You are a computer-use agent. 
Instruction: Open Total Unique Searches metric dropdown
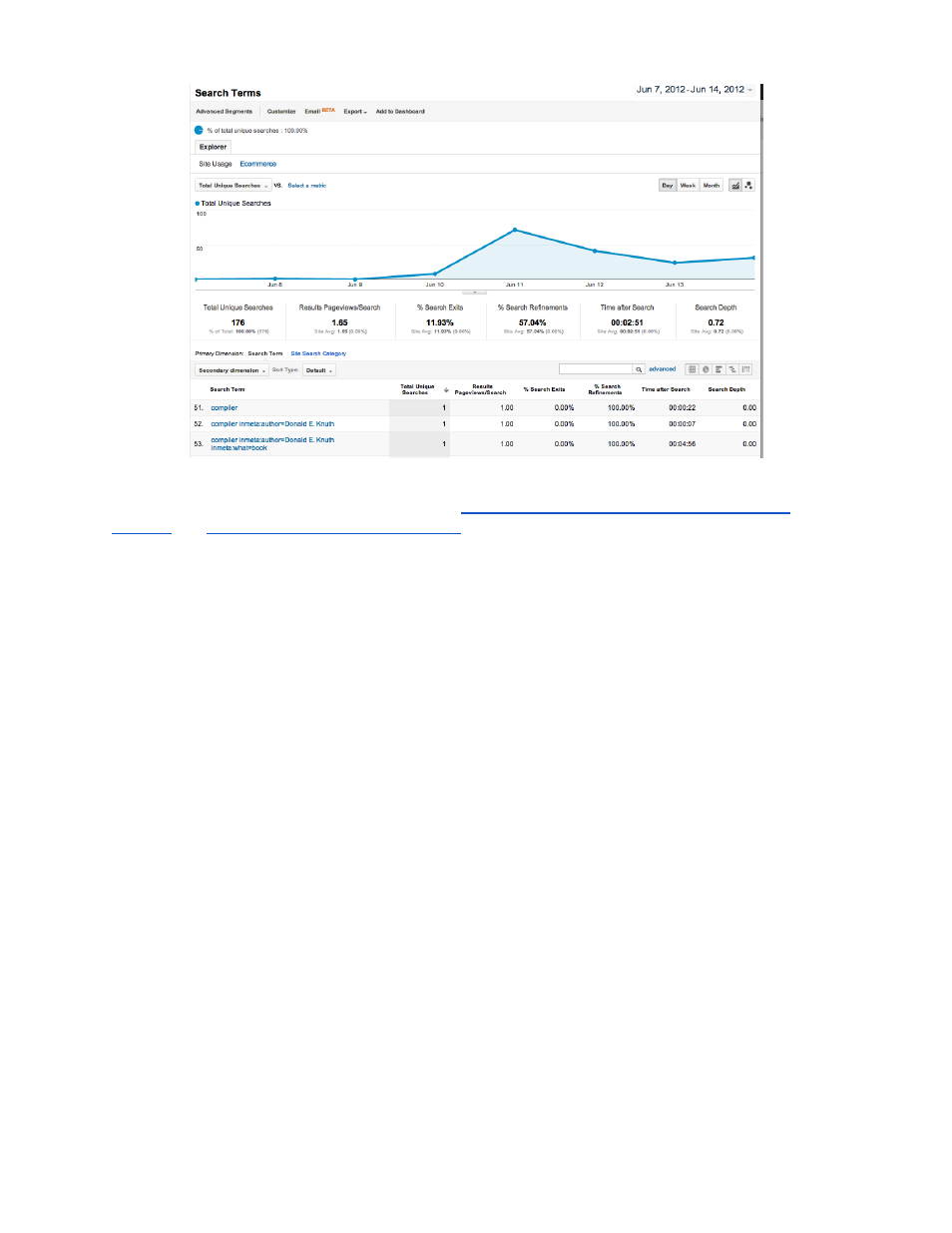233,185
